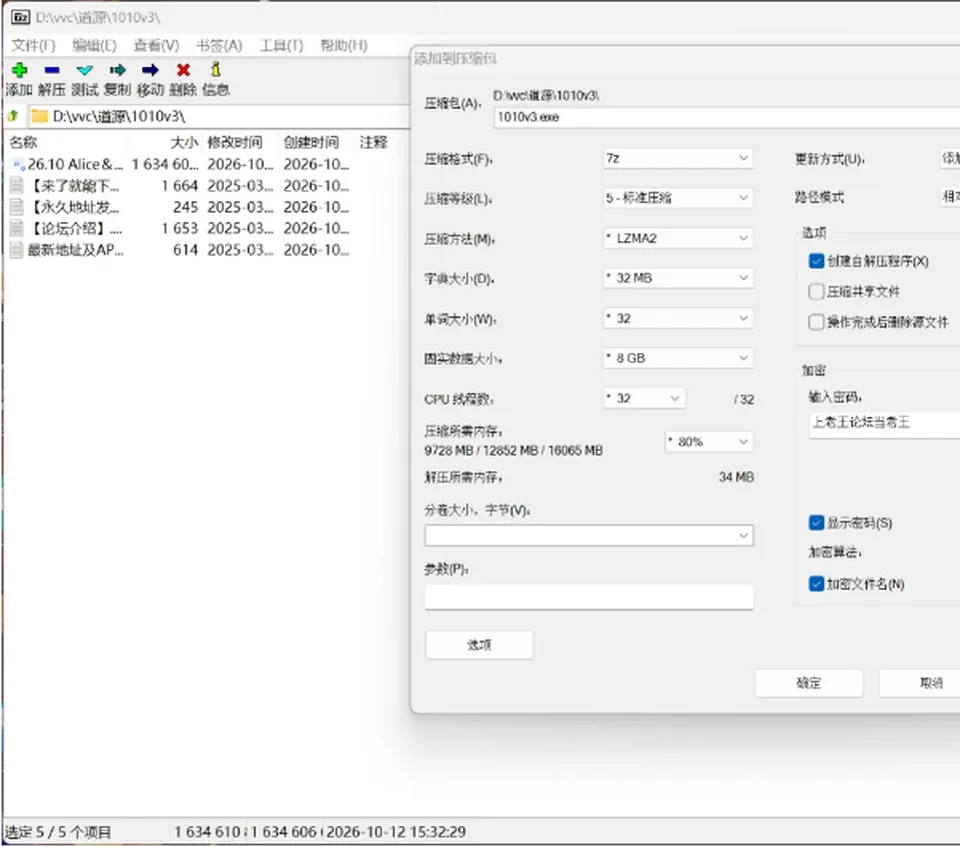Click icon of 【论坛介绍】 file
Viewport: 960px width, 847px height.
(x=17, y=228)
